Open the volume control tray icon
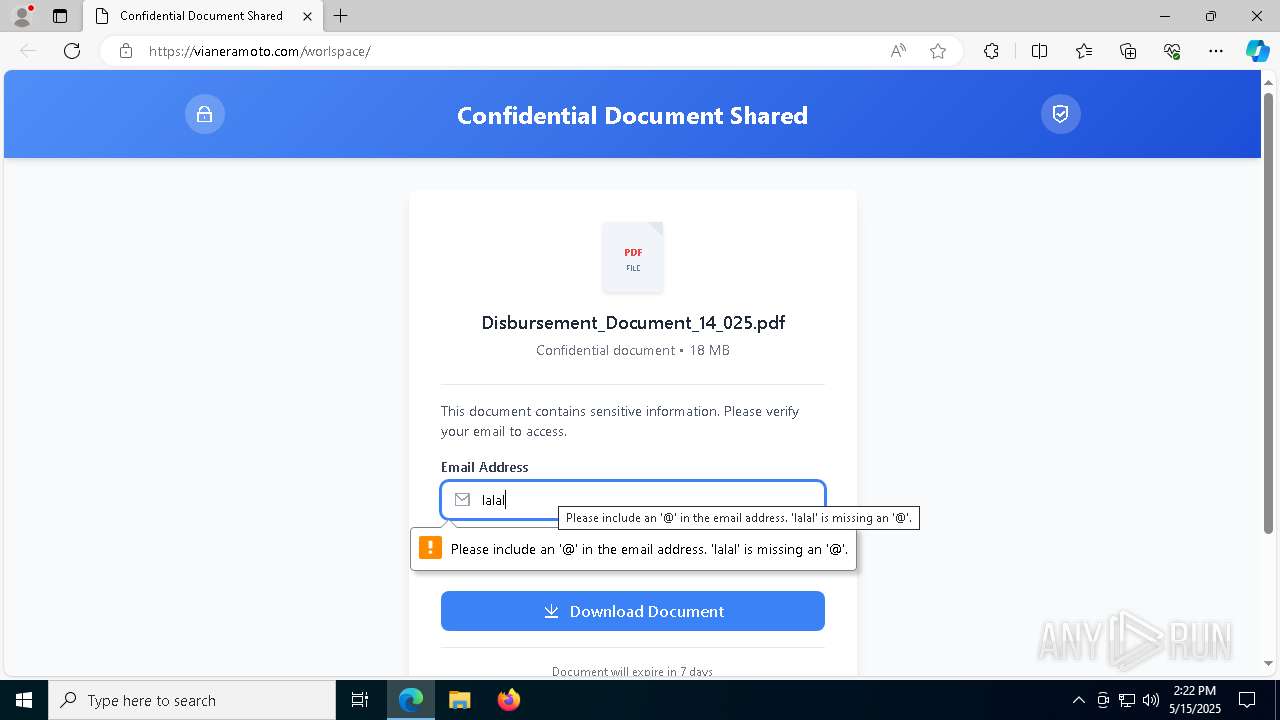Viewport: 1280px width, 720px height. pos(1151,700)
